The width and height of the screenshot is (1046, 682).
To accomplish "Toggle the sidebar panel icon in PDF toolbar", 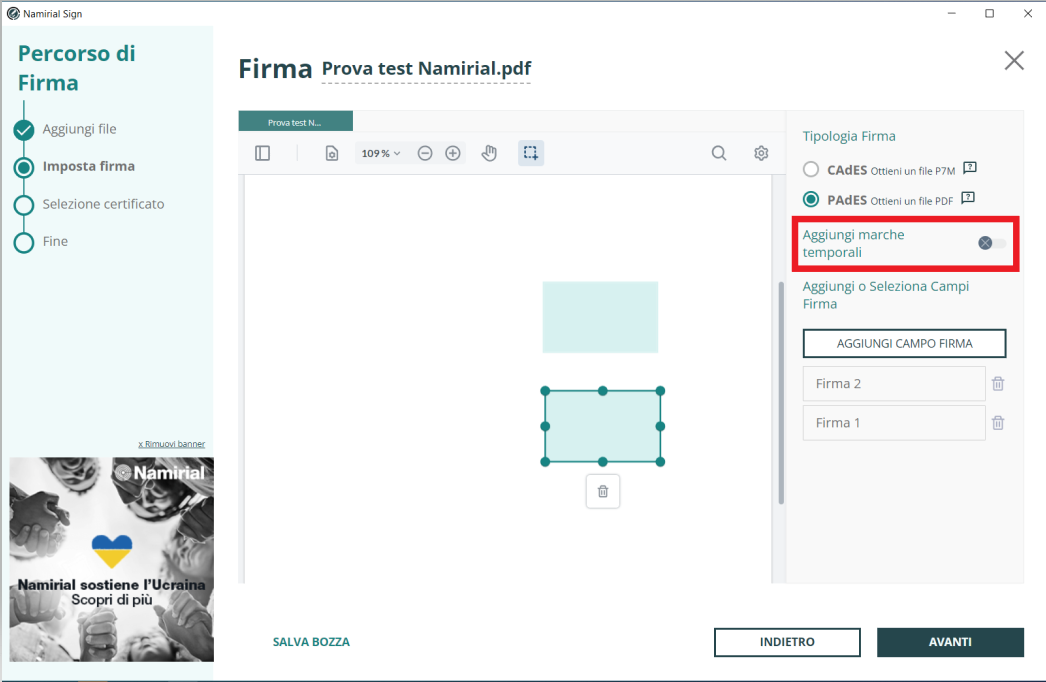I will (x=262, y=153).
